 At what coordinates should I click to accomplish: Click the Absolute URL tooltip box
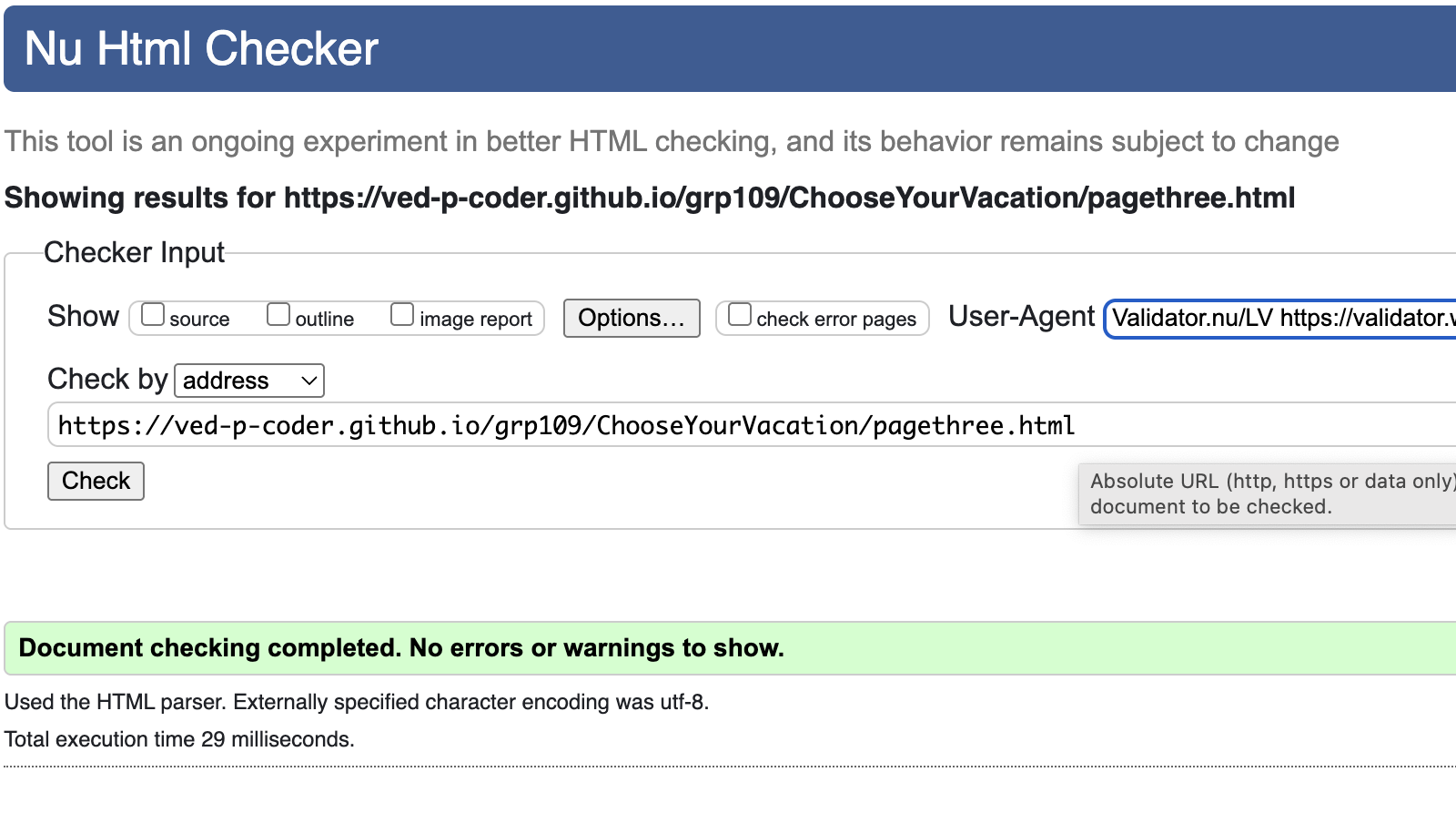coord(1268,494)
